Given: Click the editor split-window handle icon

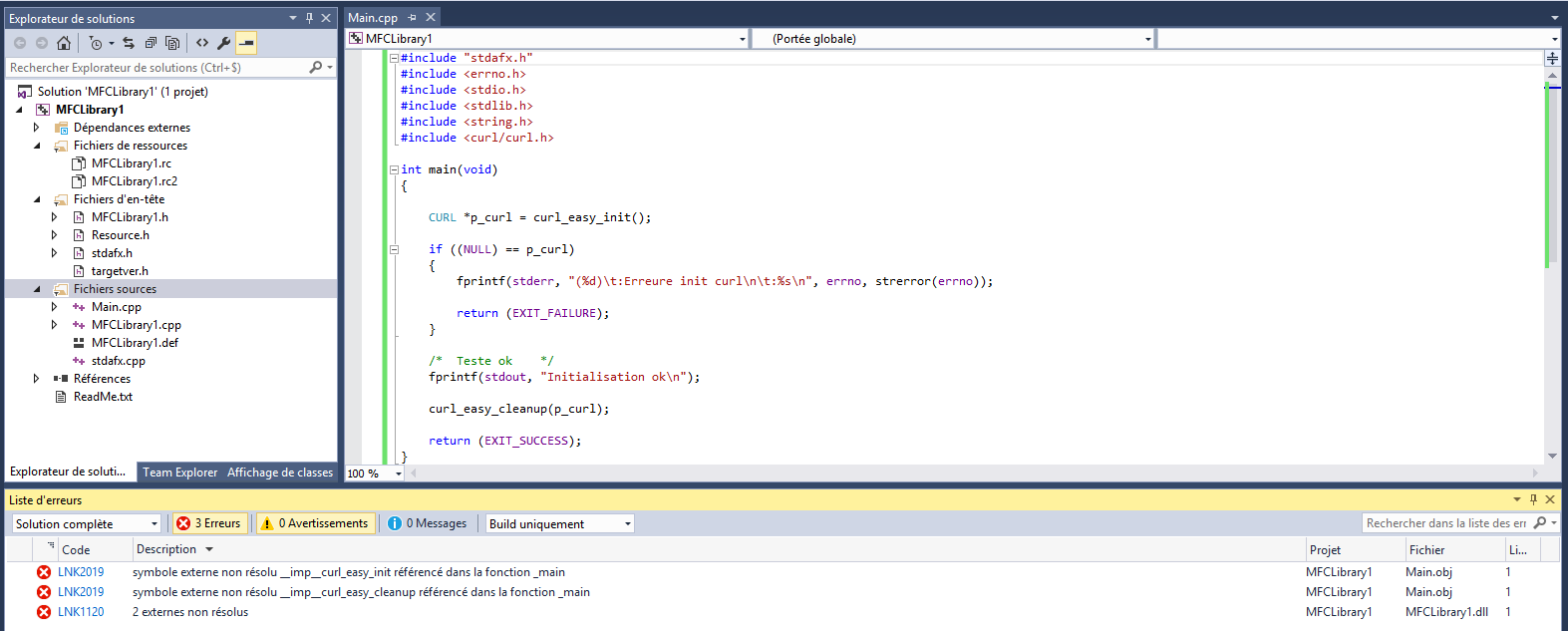Looking at the screenshot, I should point(1552,59).
